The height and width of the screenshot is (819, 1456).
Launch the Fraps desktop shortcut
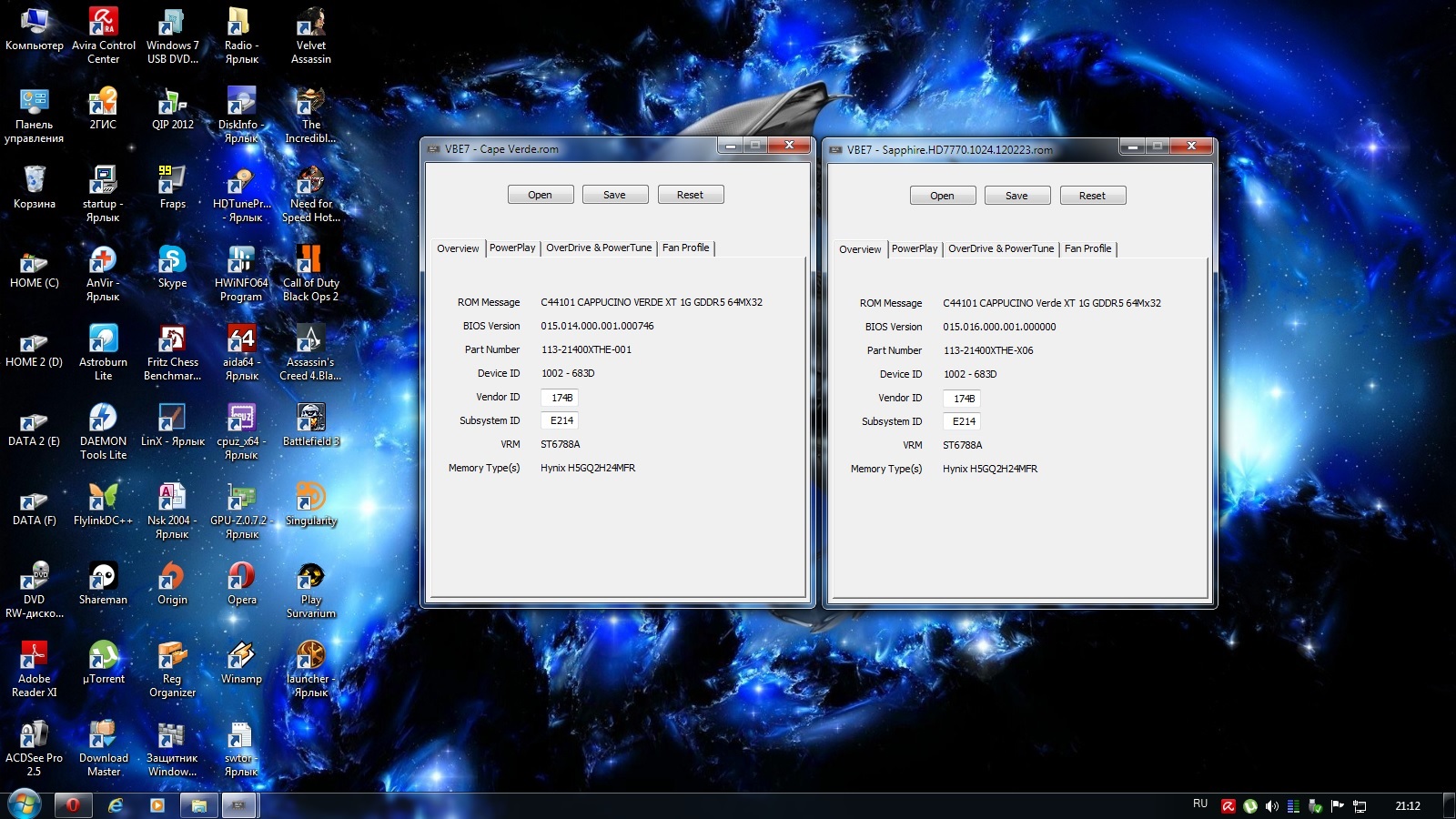click(172, 187)
